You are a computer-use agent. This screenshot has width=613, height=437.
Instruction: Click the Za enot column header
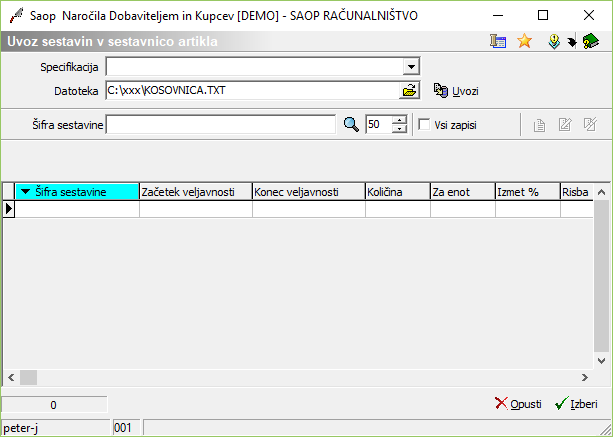[x=463, y=192]
